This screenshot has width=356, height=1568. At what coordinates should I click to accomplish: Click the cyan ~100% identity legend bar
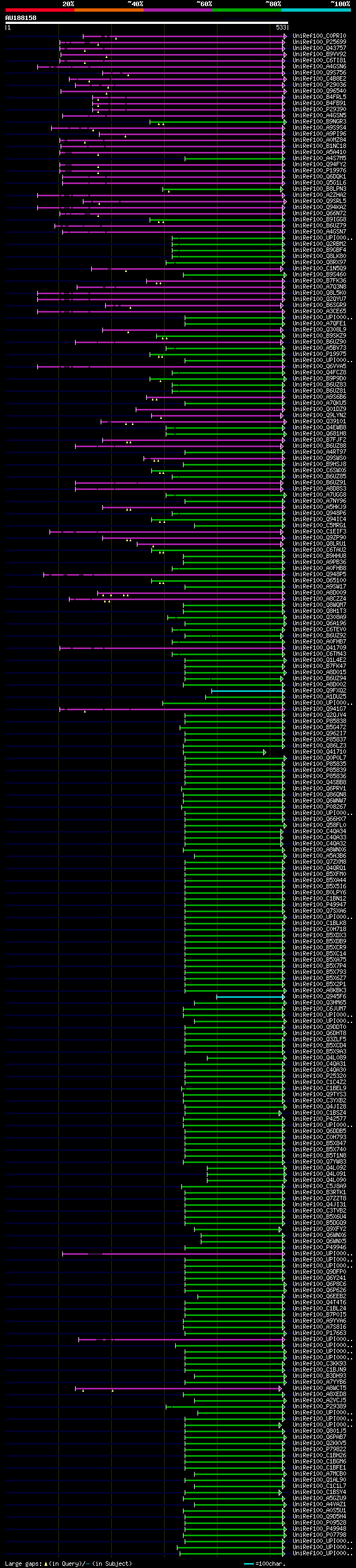(316, 10)
